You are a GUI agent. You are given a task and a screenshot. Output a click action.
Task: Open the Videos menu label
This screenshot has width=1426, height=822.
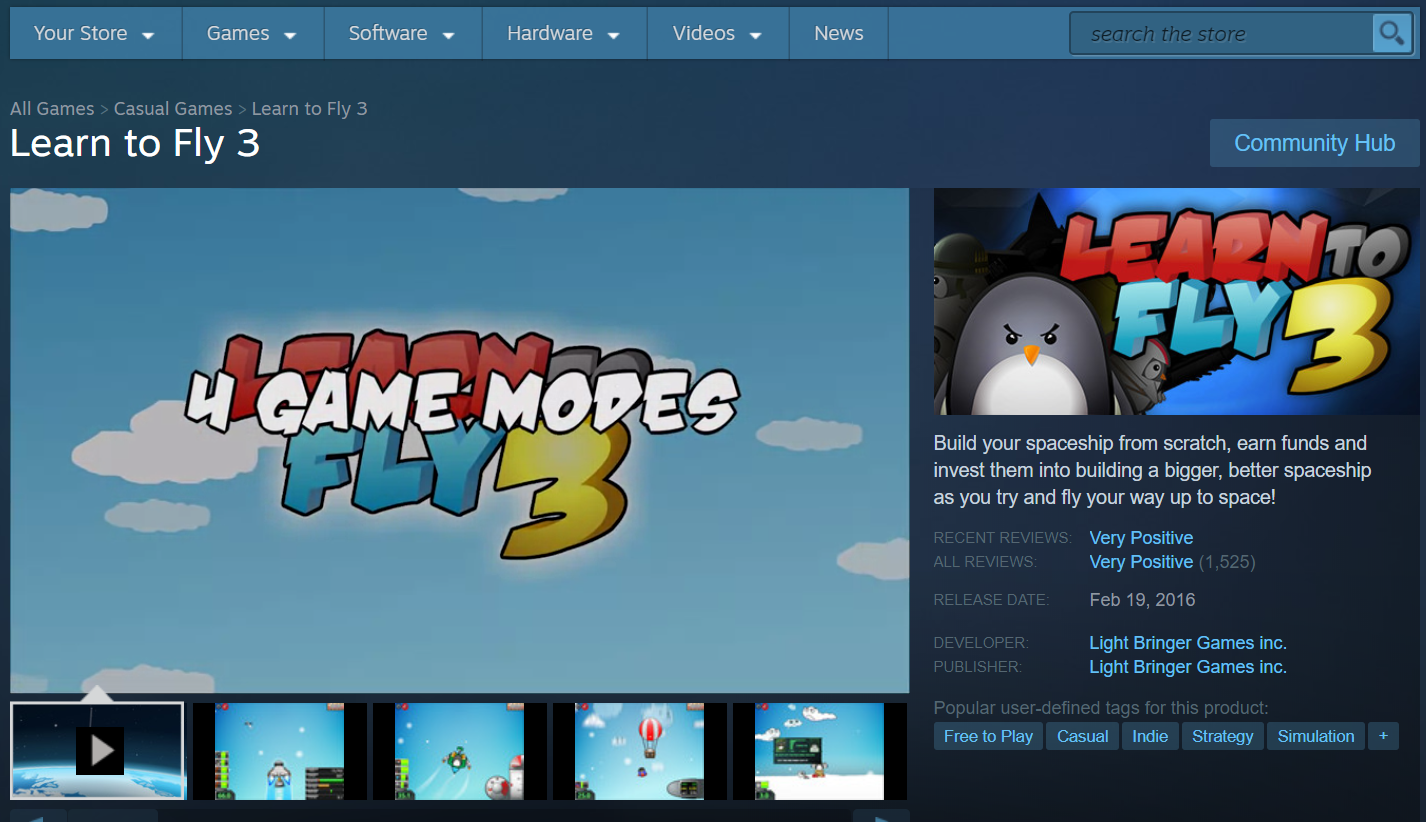[x=704, y=33]
